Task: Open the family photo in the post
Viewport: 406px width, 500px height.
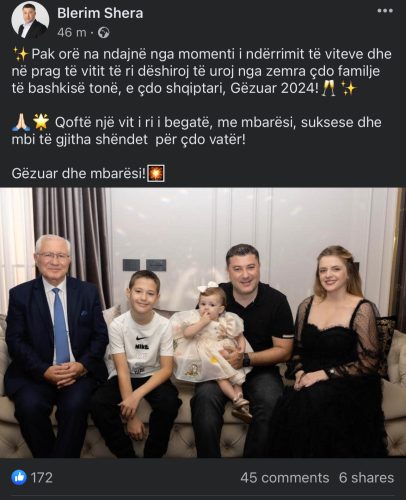Action: coord(203,322)
